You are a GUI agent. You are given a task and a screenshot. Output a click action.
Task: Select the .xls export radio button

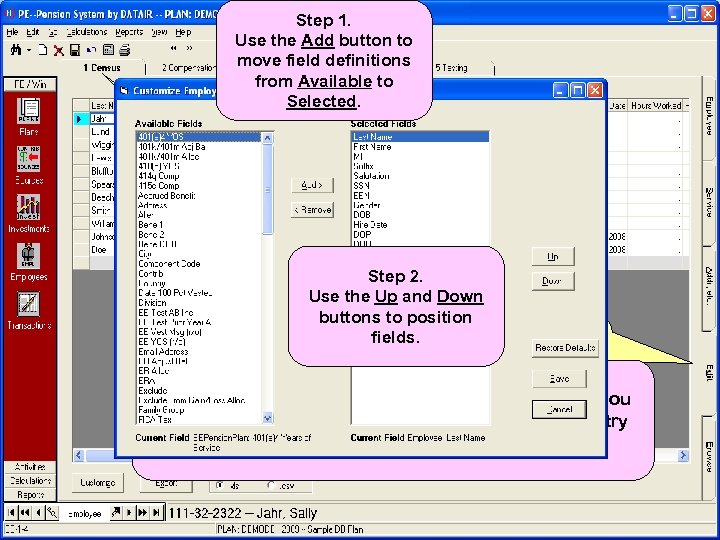coord(220,485)
